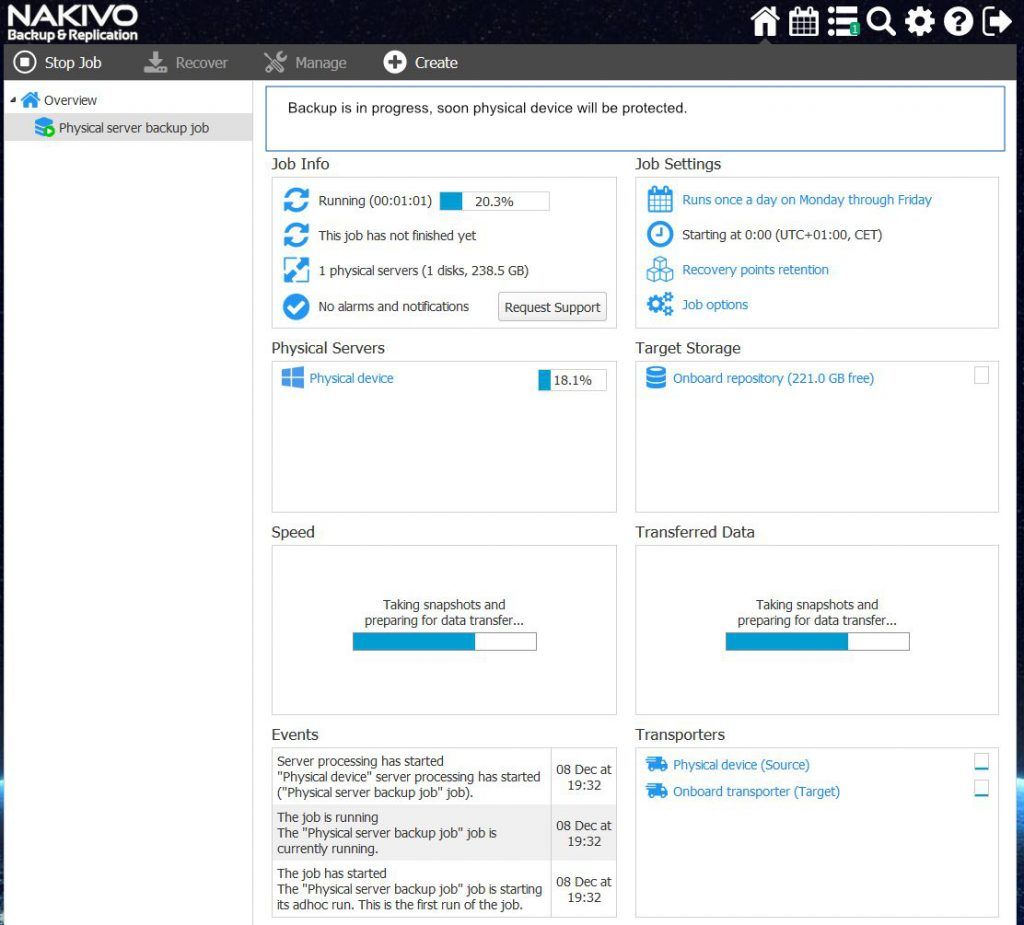Screen dimensions: 1024x925
Task: Click 'This job has not finished yet' text
Action: (397, 235)
